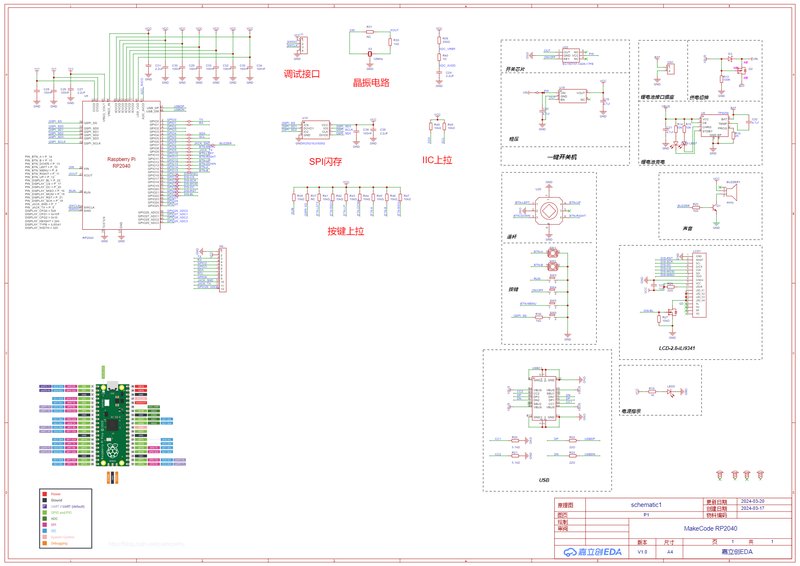Click the charging circuit power switching MOSFET
The image size is (800, 566).
742,68
